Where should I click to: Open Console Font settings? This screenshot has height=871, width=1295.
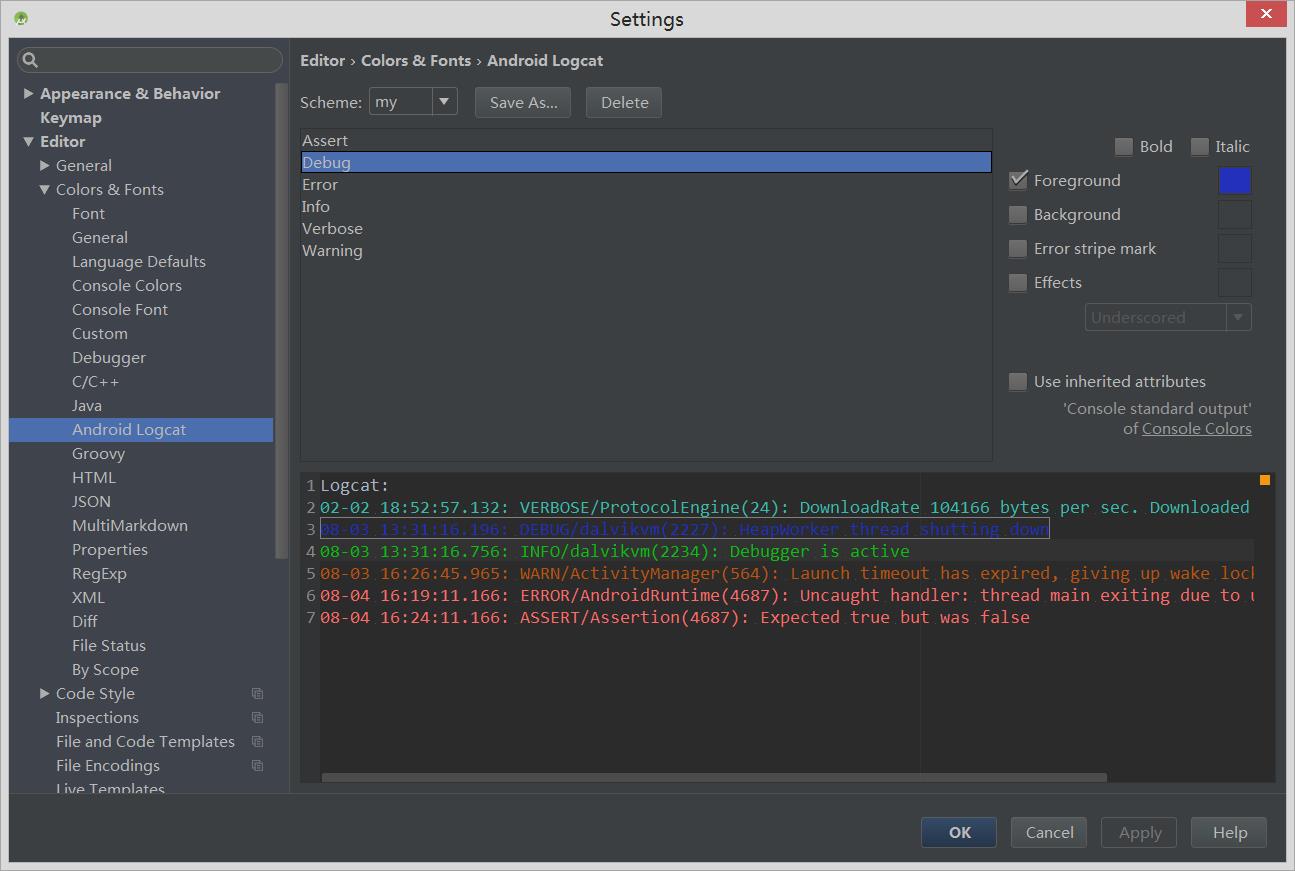click(120, 309)
